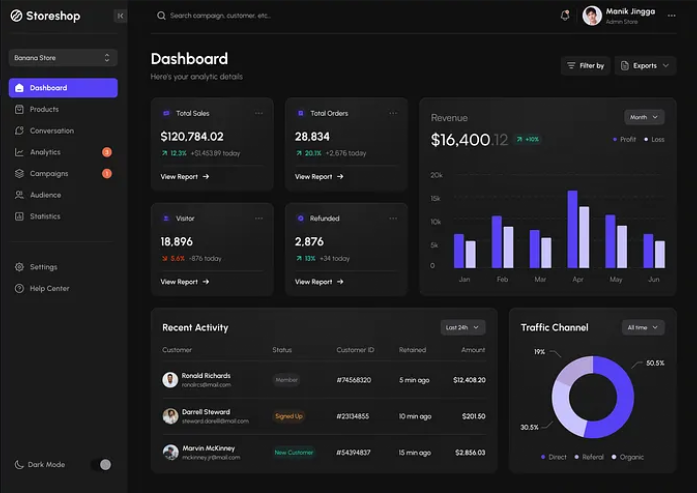The image size is (697, 493).
Task: Click the notification bell icon
Action: tap(565, 16)
